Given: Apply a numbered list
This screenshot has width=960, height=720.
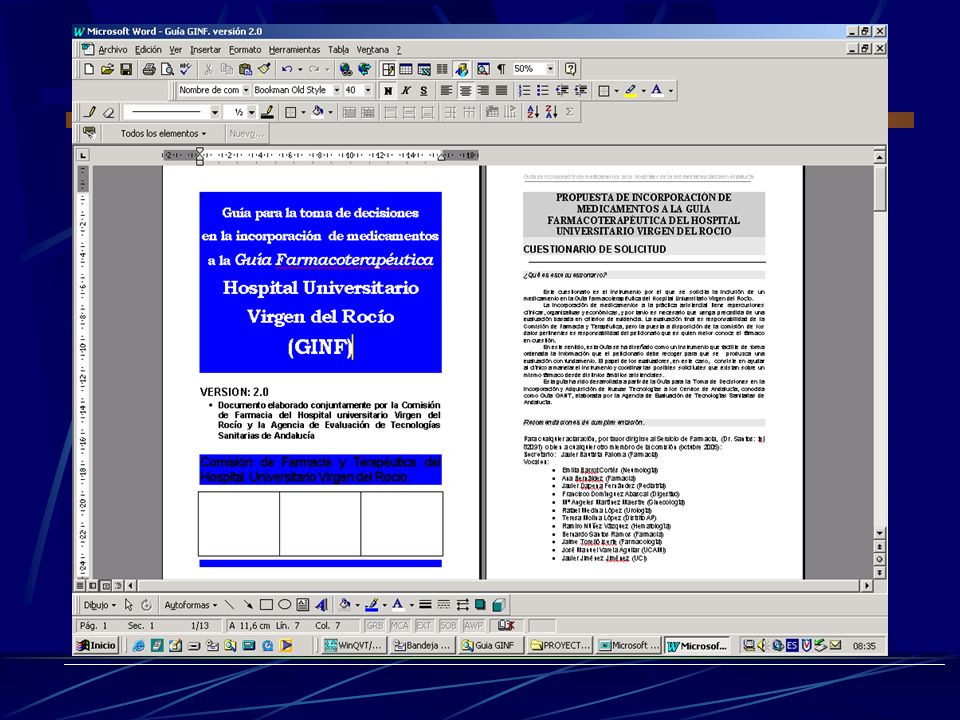Looking at the screenshot, I should [525, 91].
